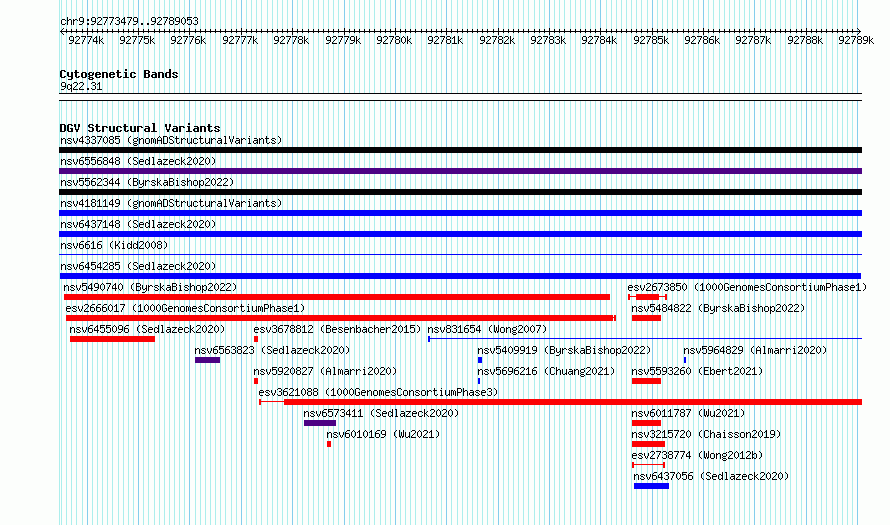890x525 pixels.
Task: Click the nsv6556848 Sedlazeck2020 label
Action: point(138,161)
